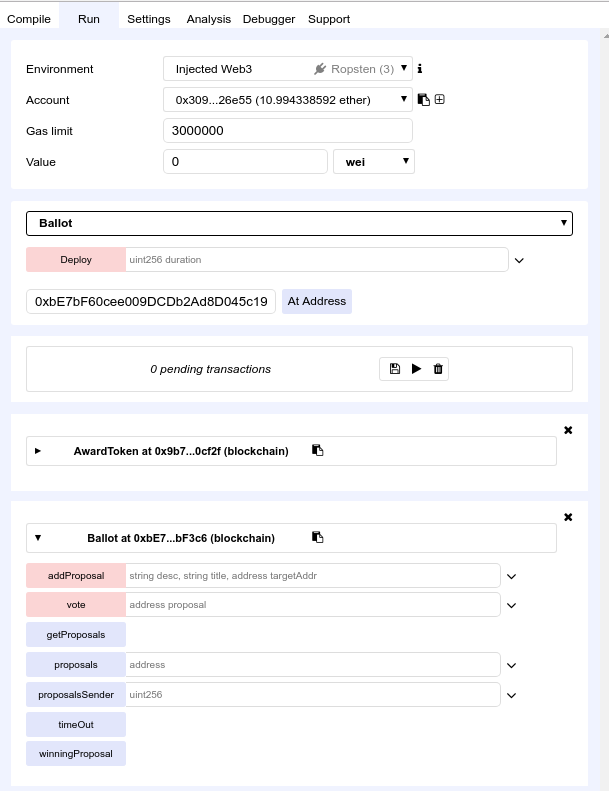
Task: Switch to the Settings tab
Action: 149,19
